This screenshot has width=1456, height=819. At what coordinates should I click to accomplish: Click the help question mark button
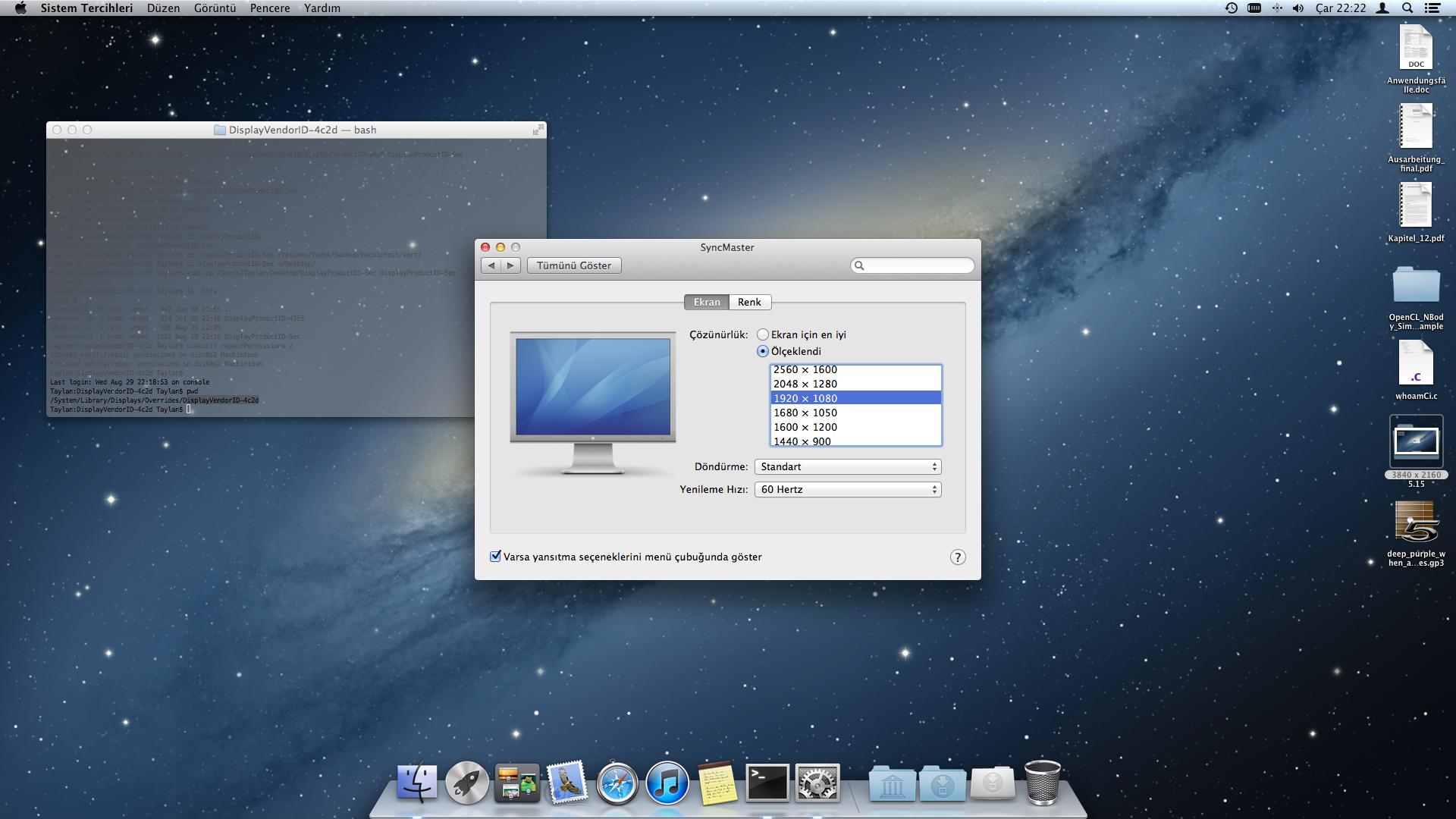[x=958, y=557]
